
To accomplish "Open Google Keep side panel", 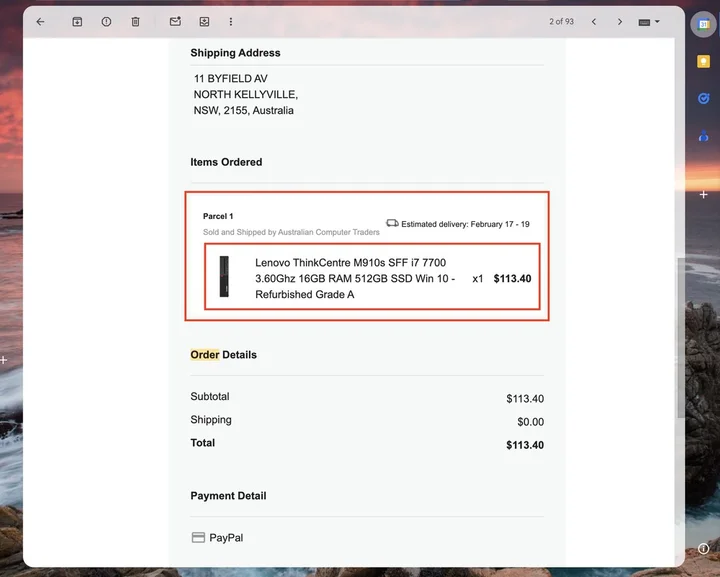I will coord(703,62).
